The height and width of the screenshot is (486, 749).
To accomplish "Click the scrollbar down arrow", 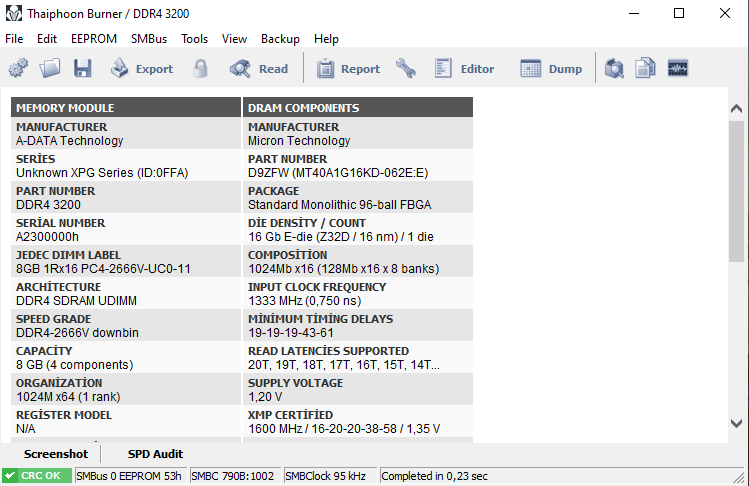I will pyautogui.click(x=737, y=423).
